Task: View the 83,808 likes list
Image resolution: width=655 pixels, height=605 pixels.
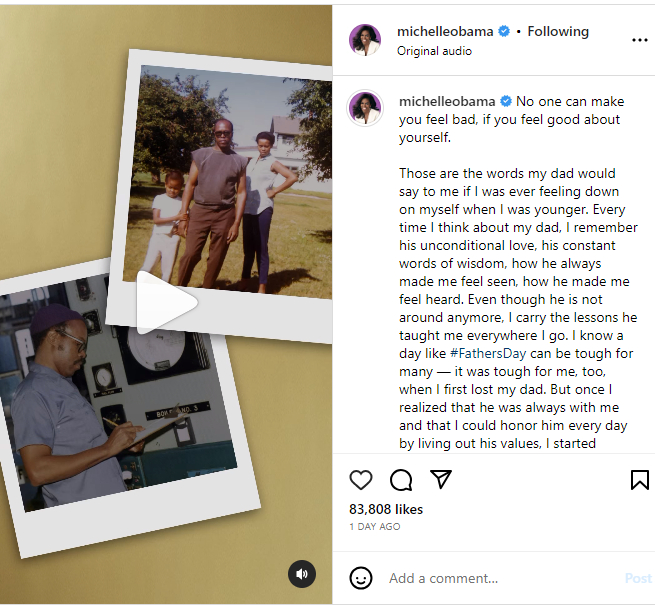Action: click(x=386, y=509)
